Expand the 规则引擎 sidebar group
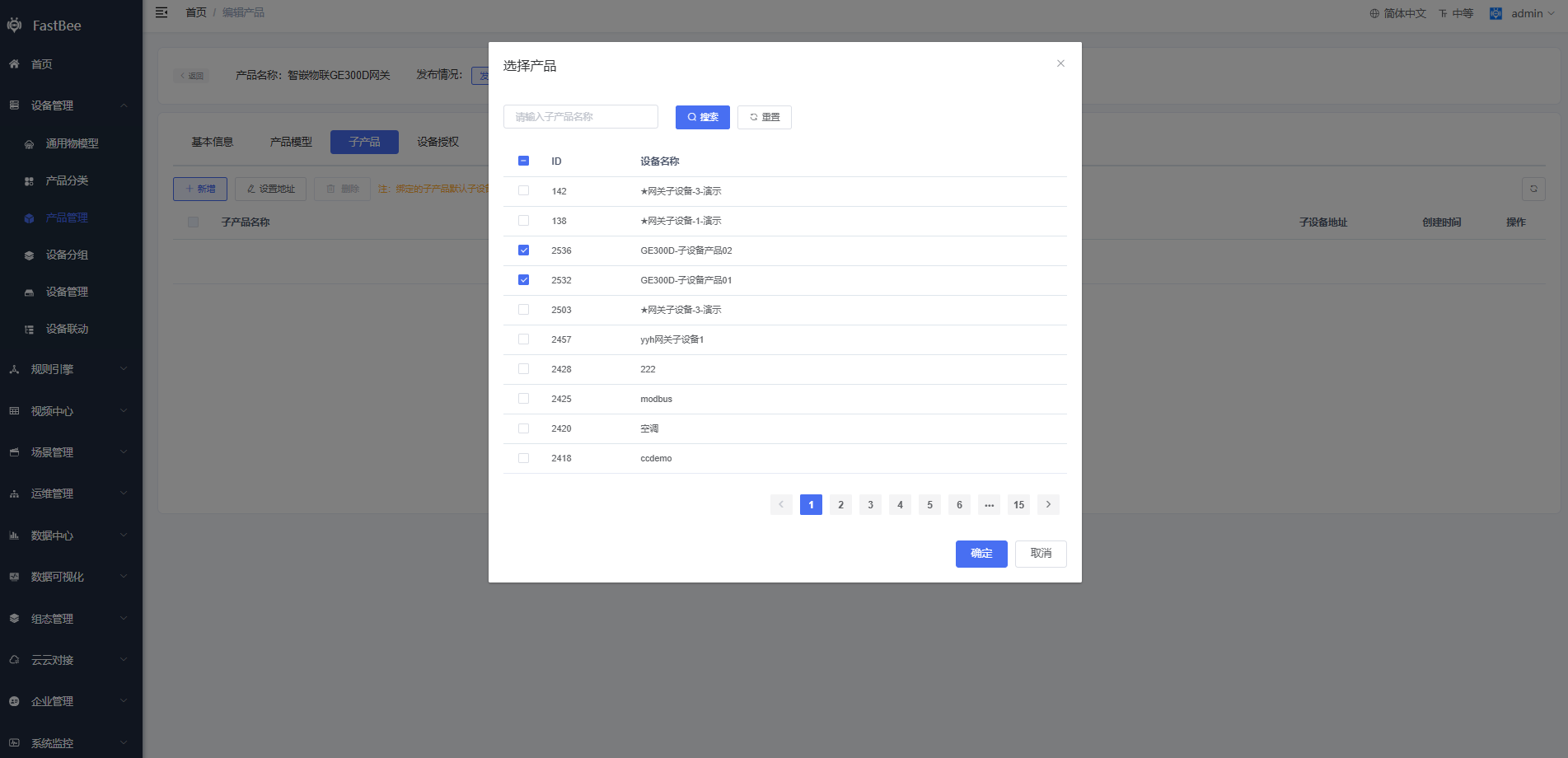The height and width of the screenshot is (758, 1568). [x=124, y=368]
